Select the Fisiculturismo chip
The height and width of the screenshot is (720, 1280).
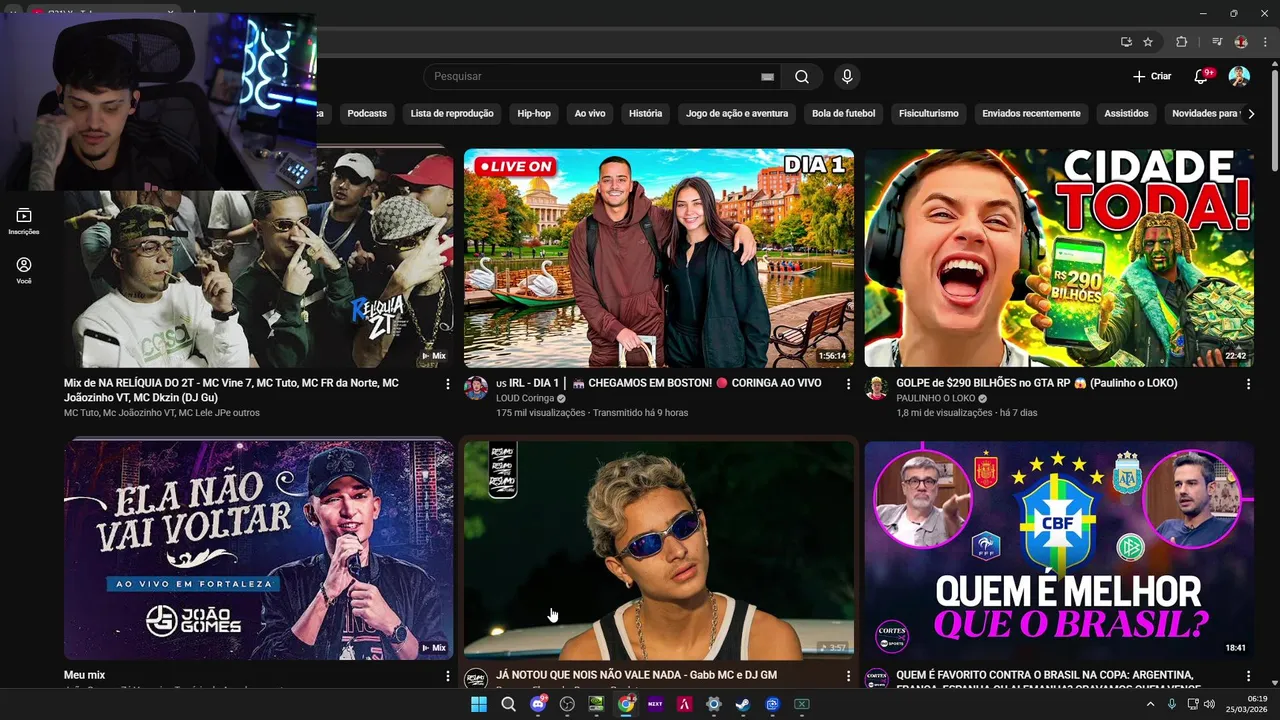pyautogui.click(x=928, y=114)
